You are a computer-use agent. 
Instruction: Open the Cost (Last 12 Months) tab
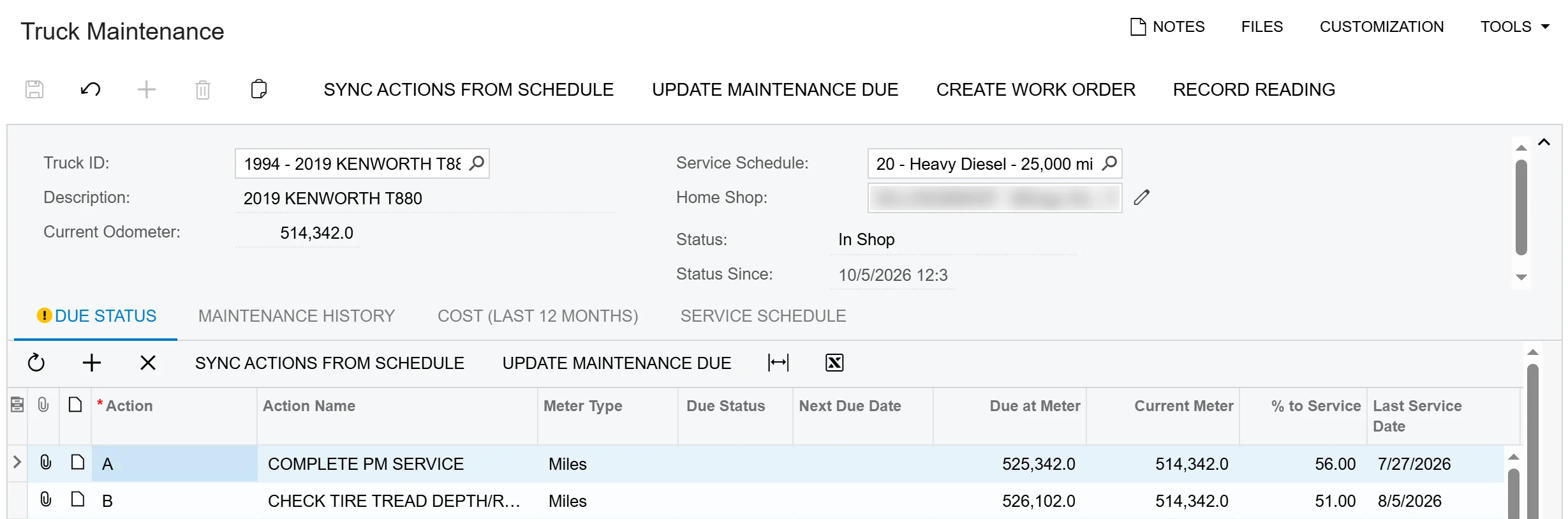coord(538,316)
